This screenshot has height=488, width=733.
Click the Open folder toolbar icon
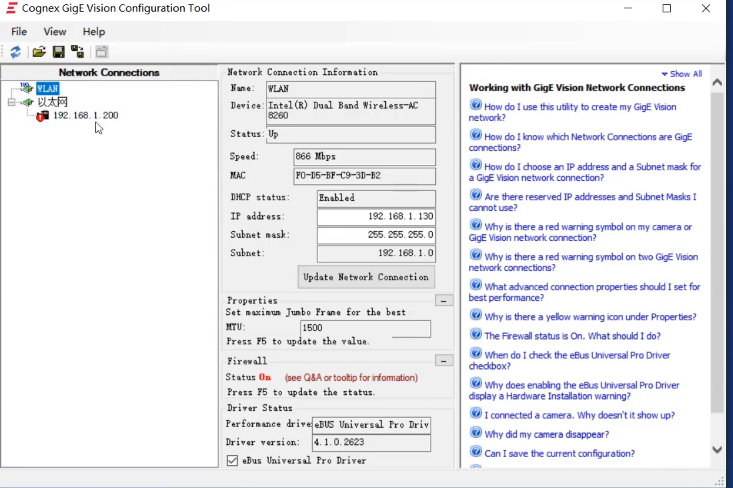[39, 52]
